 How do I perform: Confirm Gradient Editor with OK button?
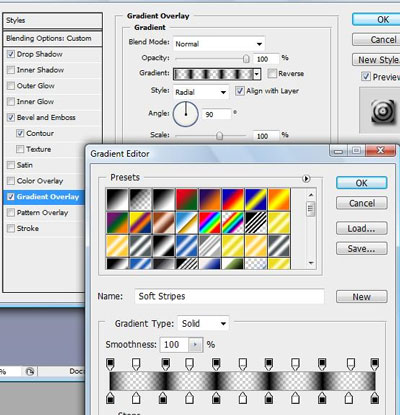point(362,183)
